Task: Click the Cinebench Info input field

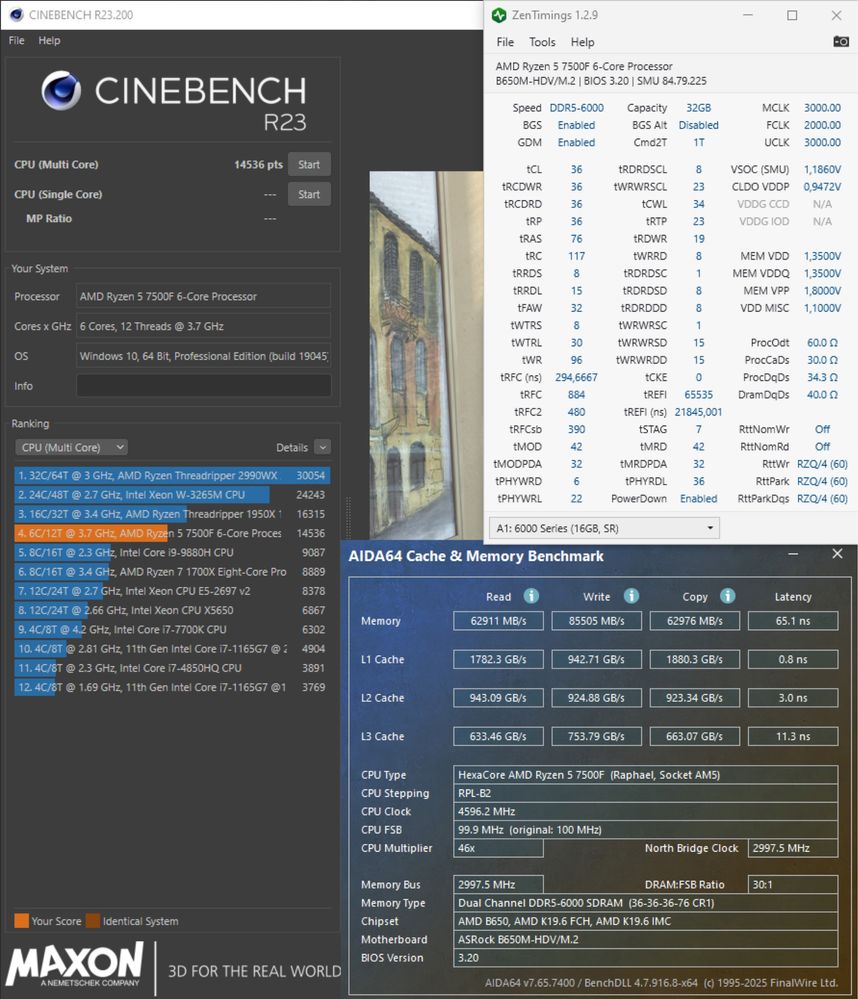Action: pyautogui.click(x=204, y=386)
